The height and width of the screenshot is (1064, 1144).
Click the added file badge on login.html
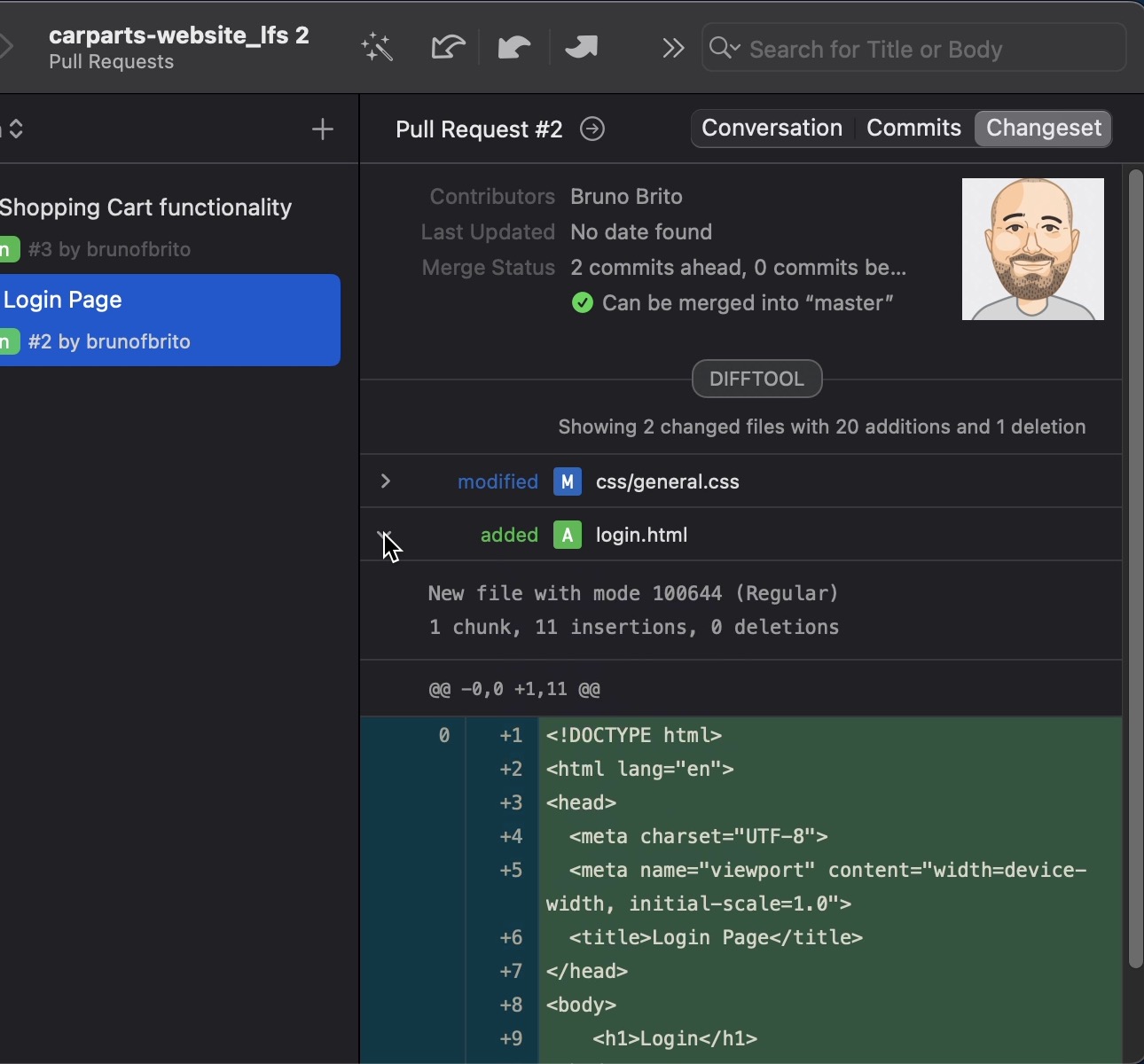(x=567, y=535)
